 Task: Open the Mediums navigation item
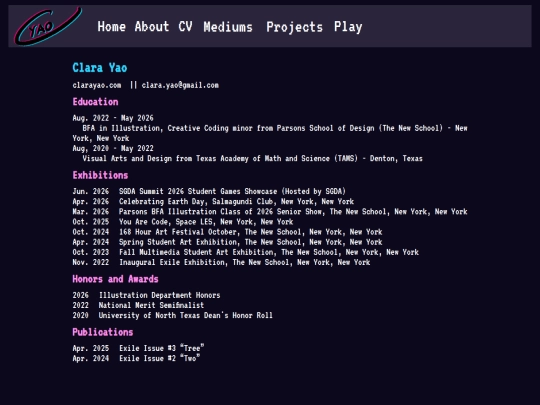[228, 27]
